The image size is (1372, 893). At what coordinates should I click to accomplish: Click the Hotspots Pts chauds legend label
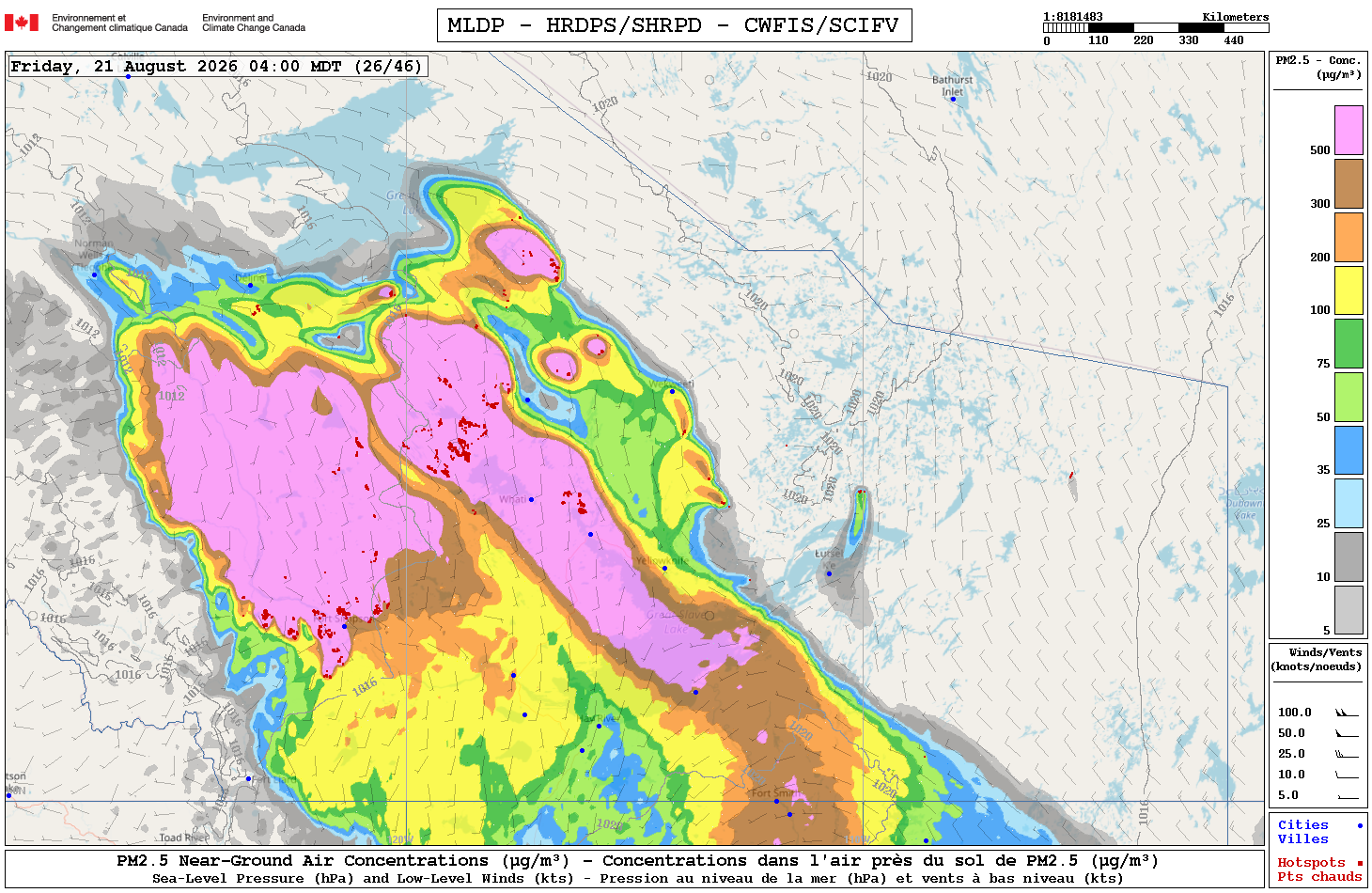(x=1319, y=869)
